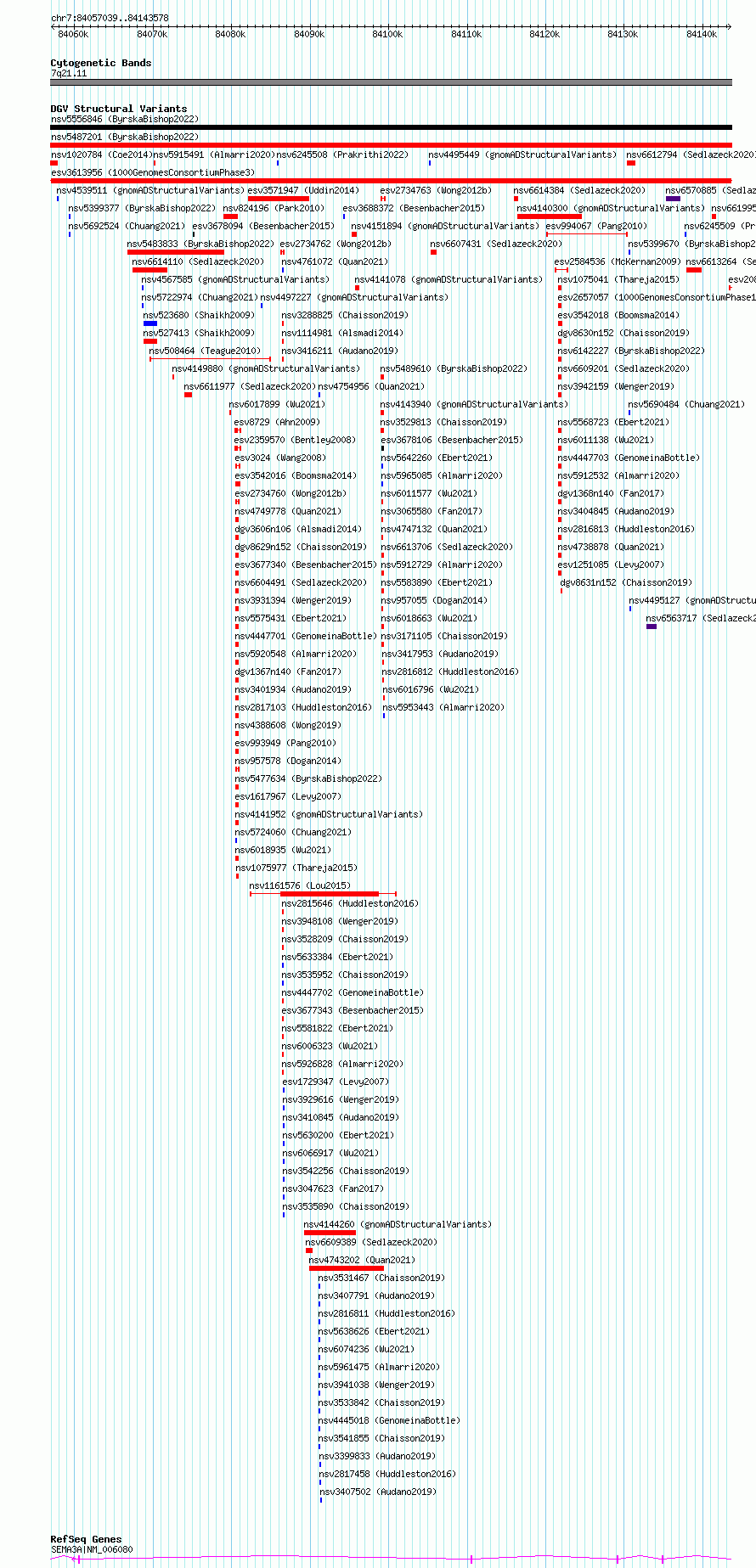Open variant nsv508464 (Teague2010)
This screenshot has width=756, height=1568.
pyautogui.click(x=205, y=351)
